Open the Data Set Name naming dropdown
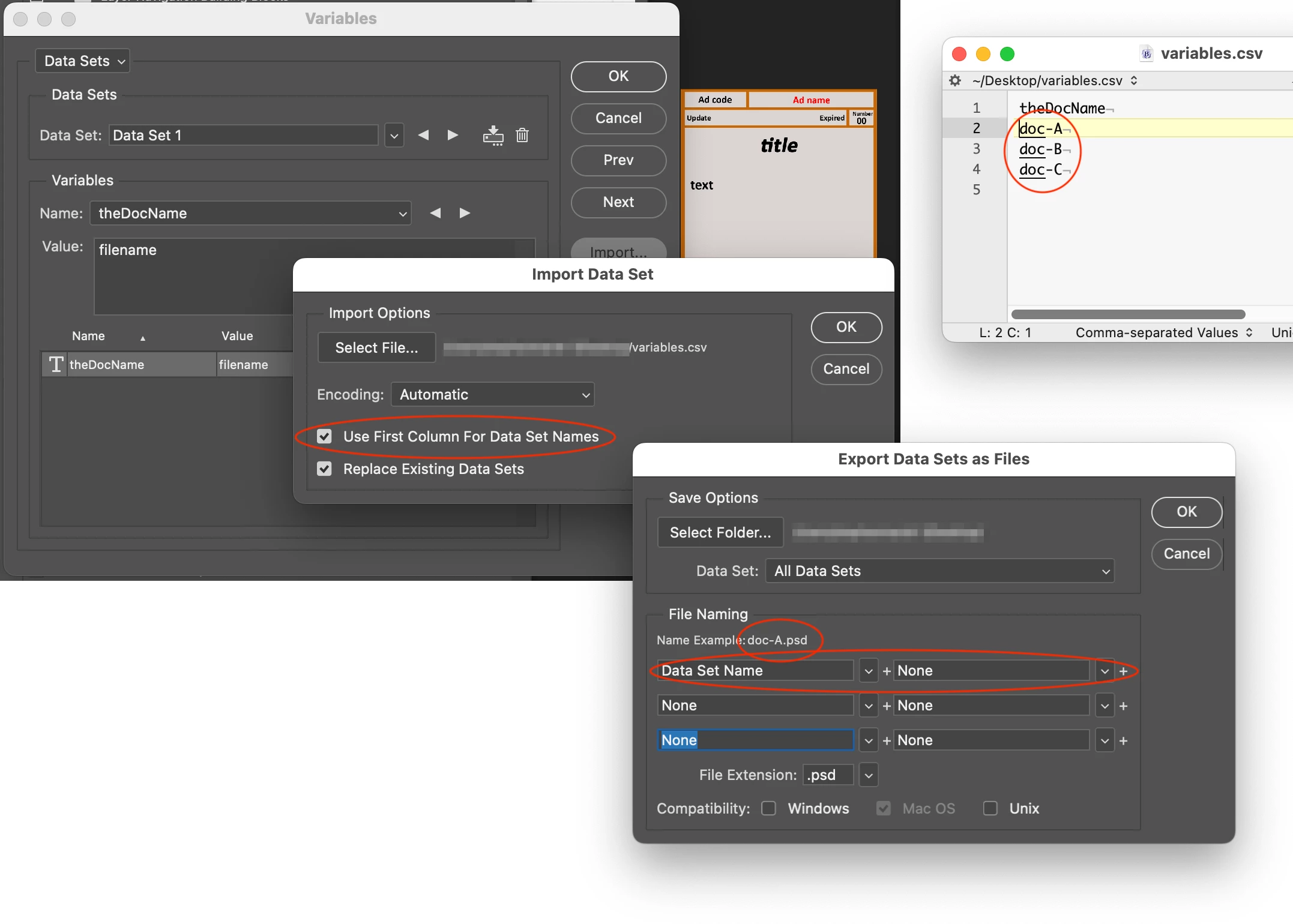This screenshot has height=924, width=1293. [868, 671]
